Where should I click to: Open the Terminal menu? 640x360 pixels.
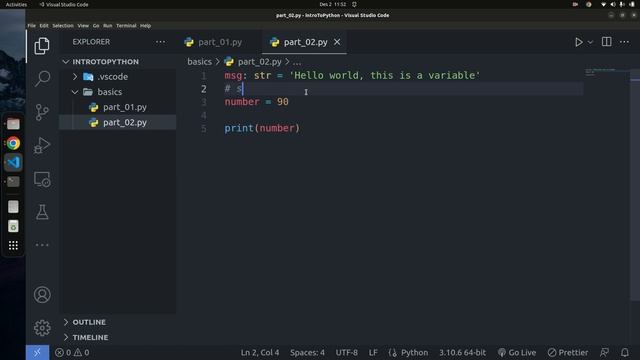click(126, 26)
